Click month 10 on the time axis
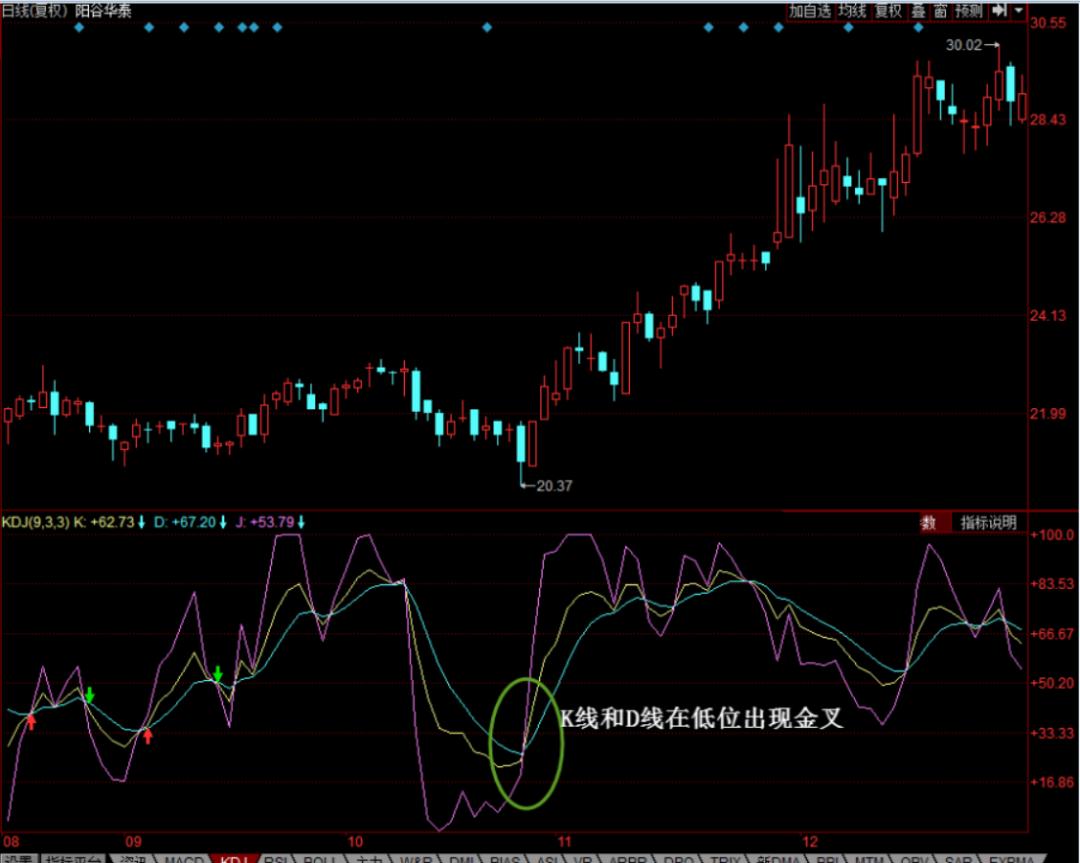Screen dimensions: 1080x863 pyautogui.click(x=355, y=841)
